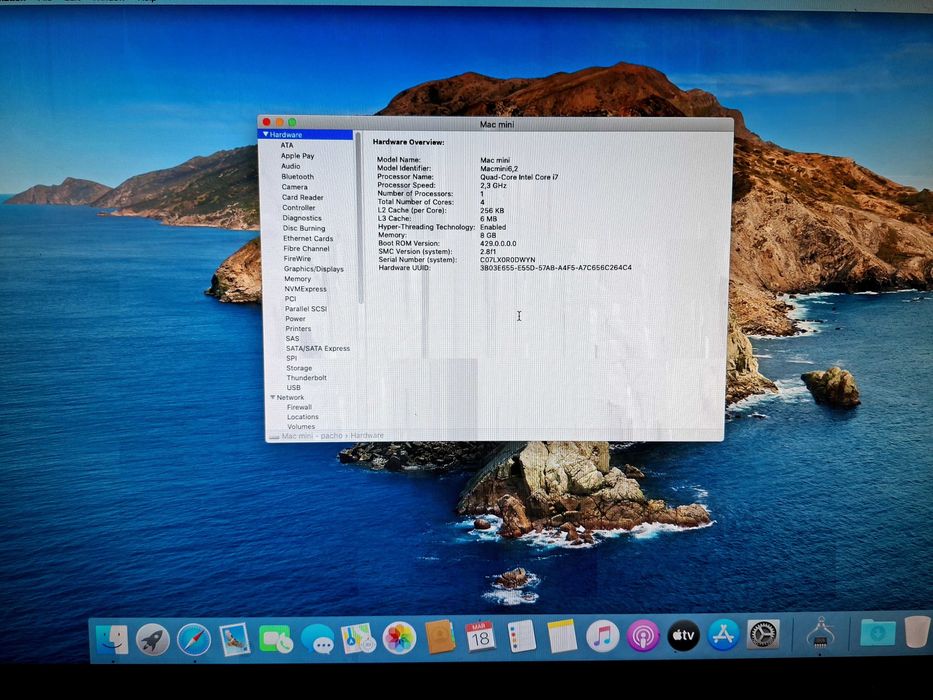Viewport: 933px width, 700px height.
Task: Select Ethernet Cards in the sidebar
Action: (308, 238)
